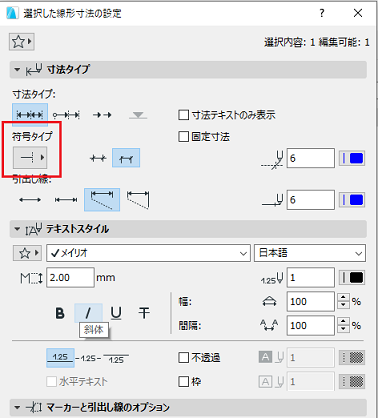The image size is (378, 418).
Task: Enable the 寸法テキストのみ表示 checkbox
Action: click(x=184, y=115)
